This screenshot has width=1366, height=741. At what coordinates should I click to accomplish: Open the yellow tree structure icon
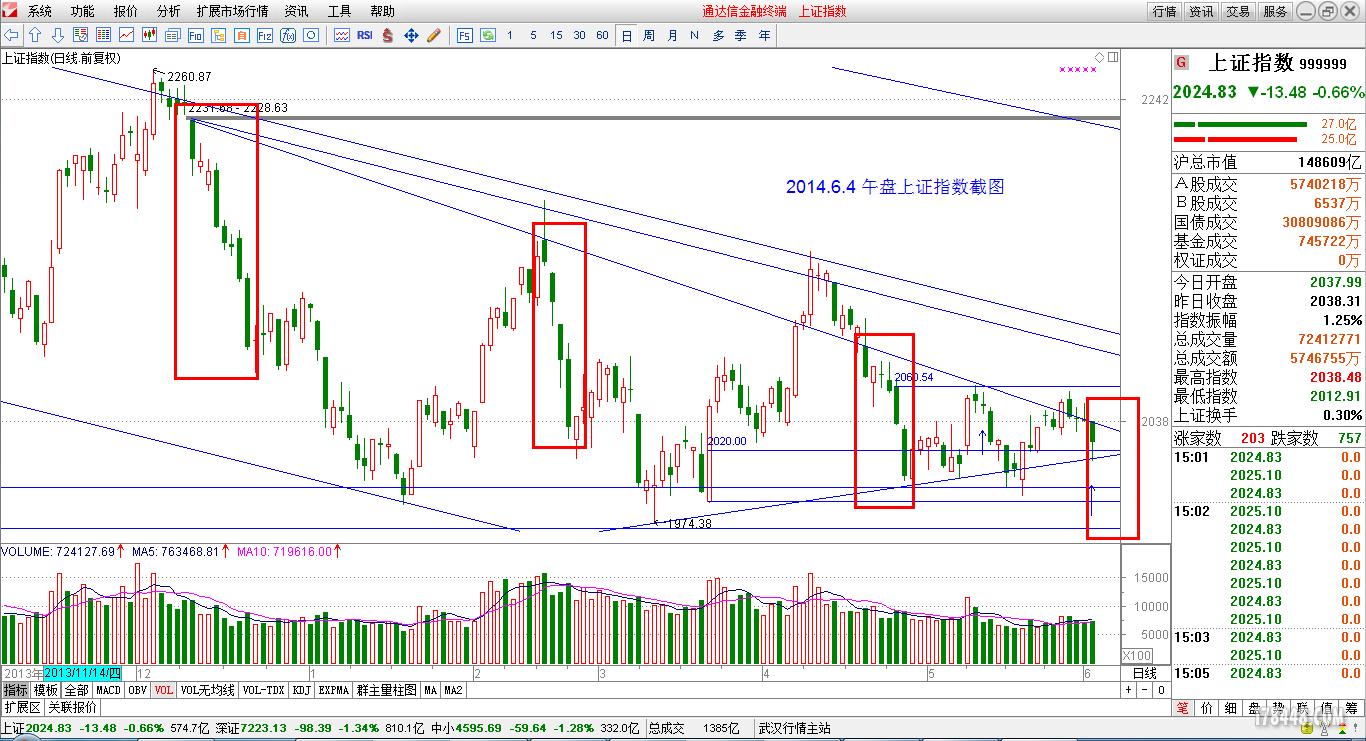coord(218,35)
